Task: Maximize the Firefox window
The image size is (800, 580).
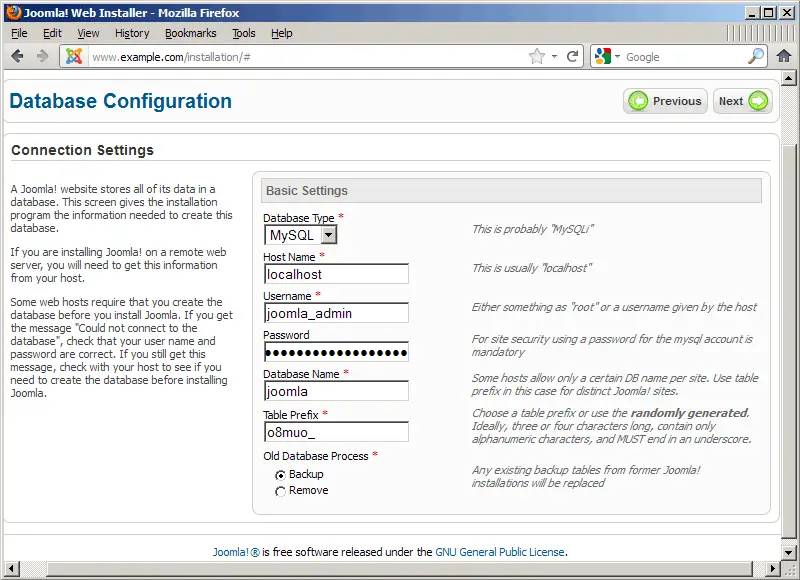Action: pos(769,13)
